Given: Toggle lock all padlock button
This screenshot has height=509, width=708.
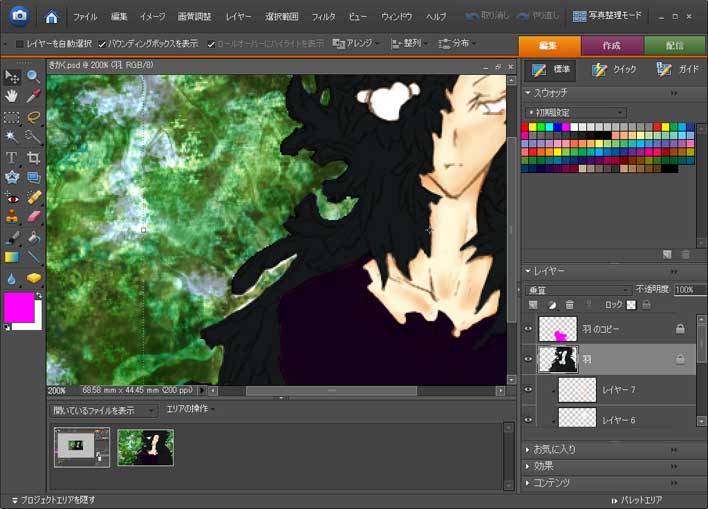Looking at the screenshot, I should coord(647,305).
